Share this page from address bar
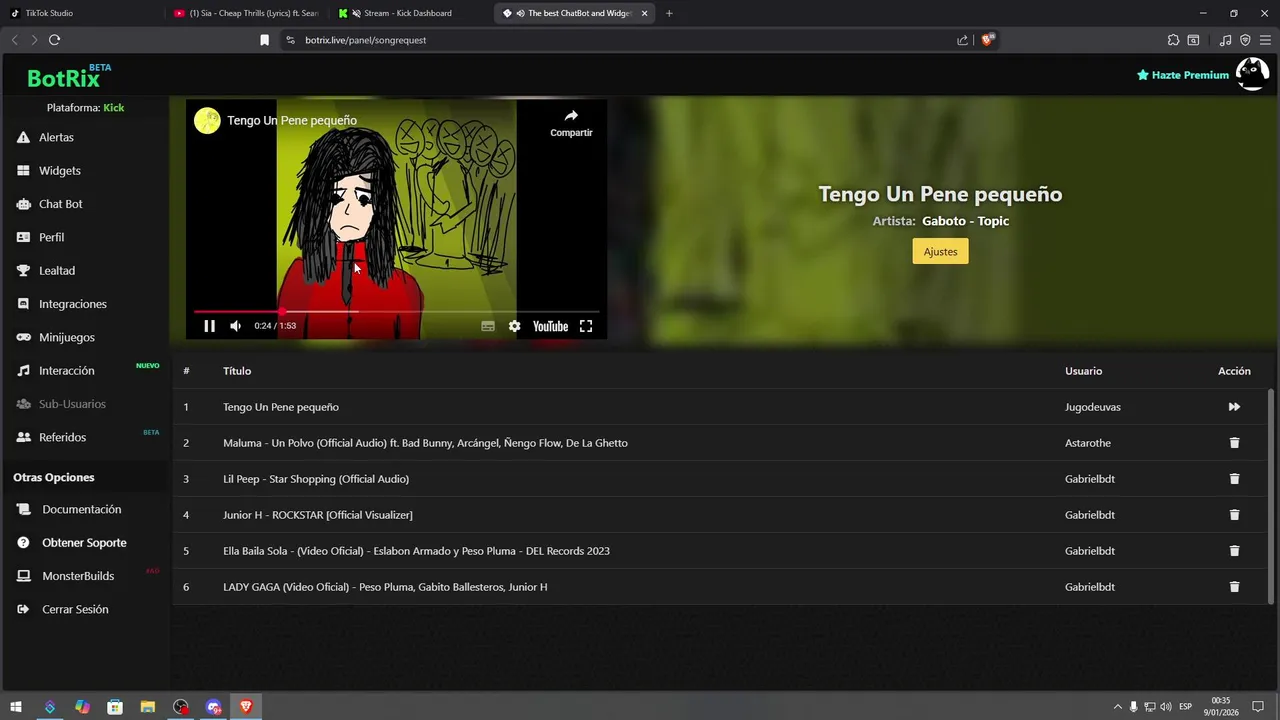This screenshot has width=1280, height=720. [962, 40]
